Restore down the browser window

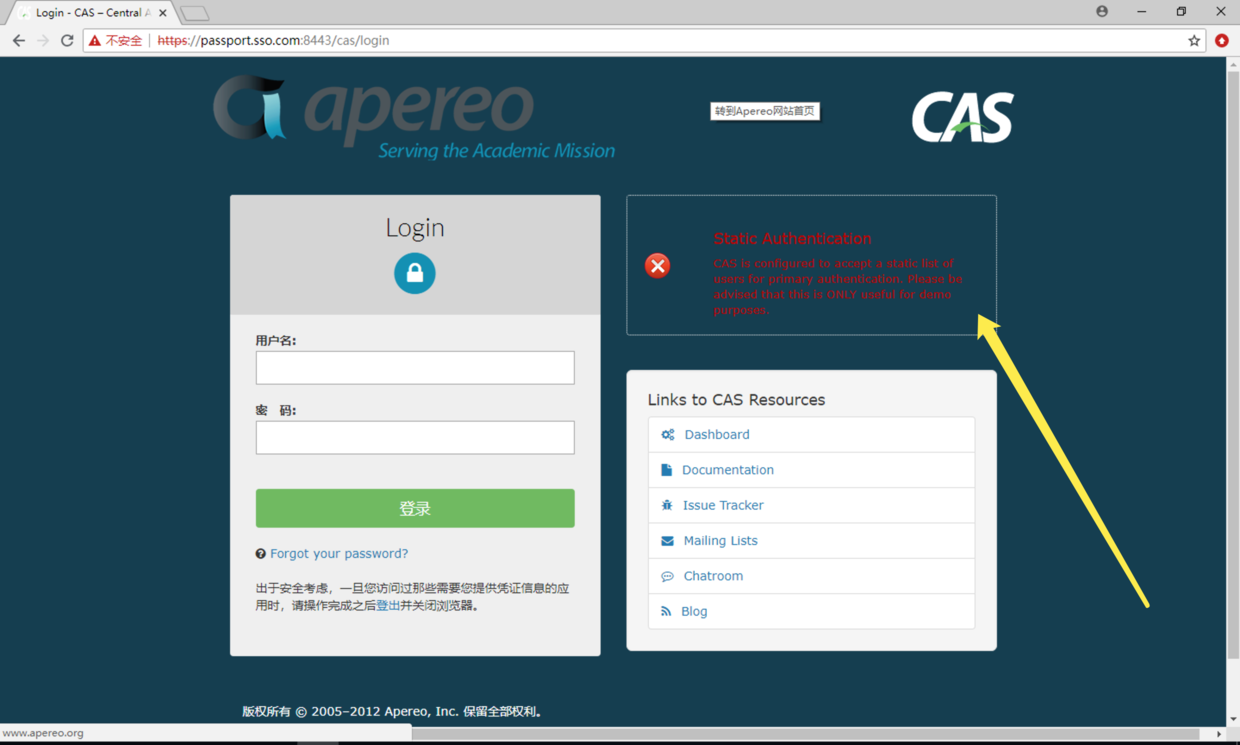[1181, 12]
